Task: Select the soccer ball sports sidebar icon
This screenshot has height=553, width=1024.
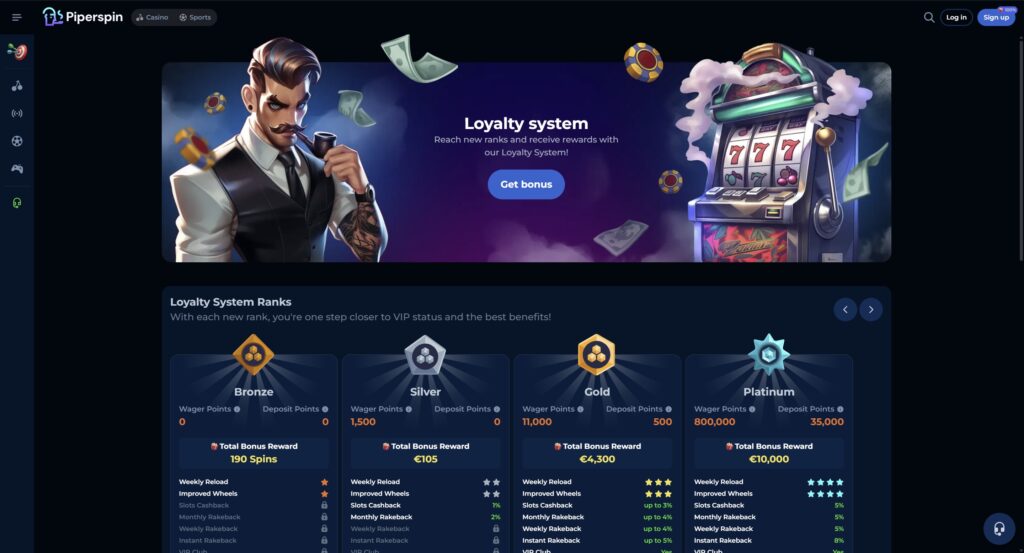Action: coord(17,141)
